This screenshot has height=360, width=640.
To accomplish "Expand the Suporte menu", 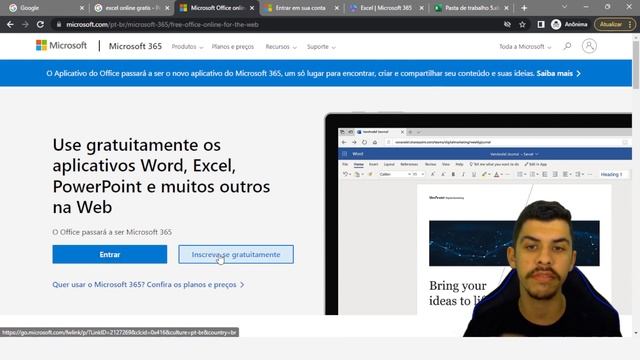I will 321,47.
